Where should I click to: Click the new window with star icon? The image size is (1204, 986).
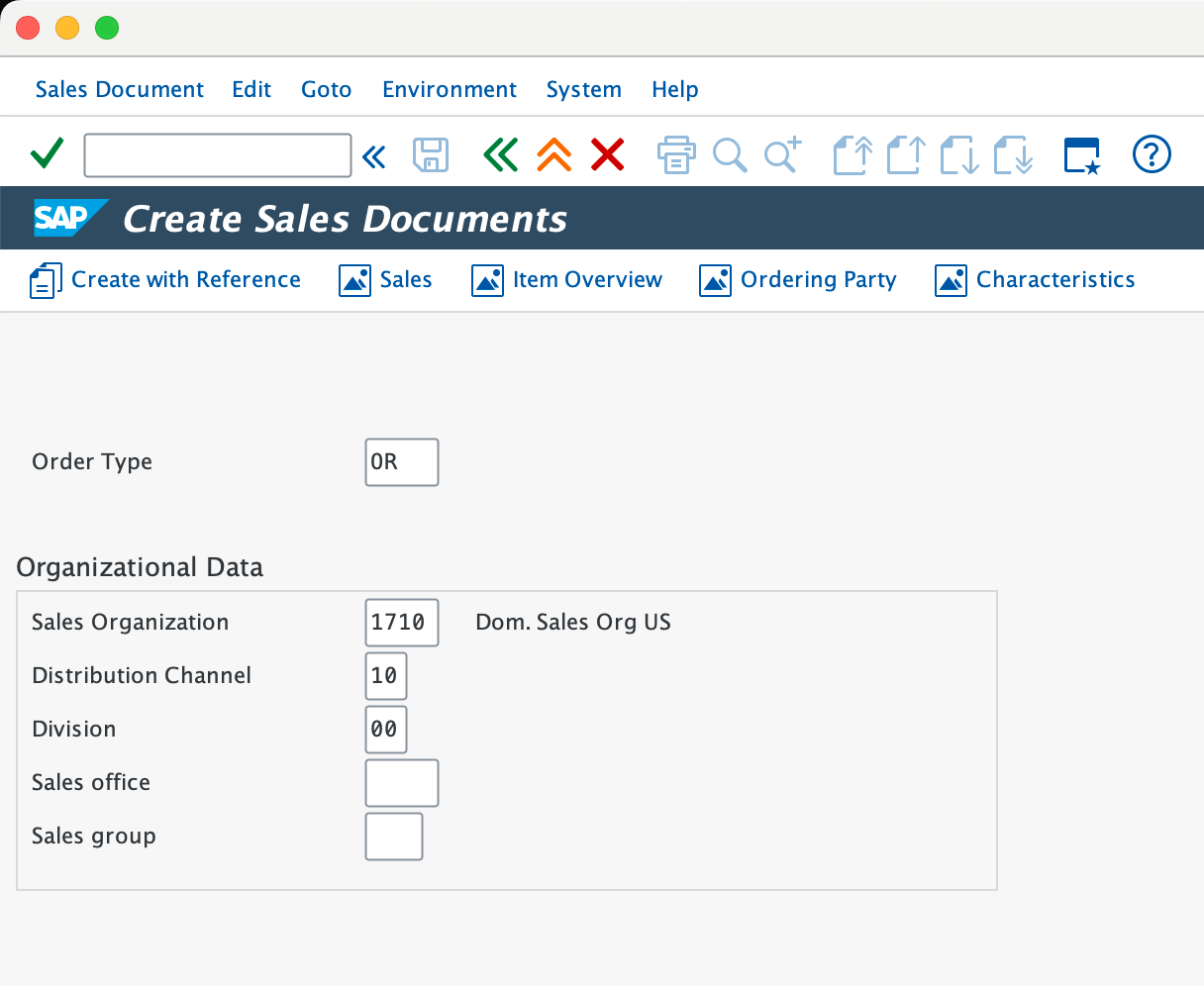1082,155
